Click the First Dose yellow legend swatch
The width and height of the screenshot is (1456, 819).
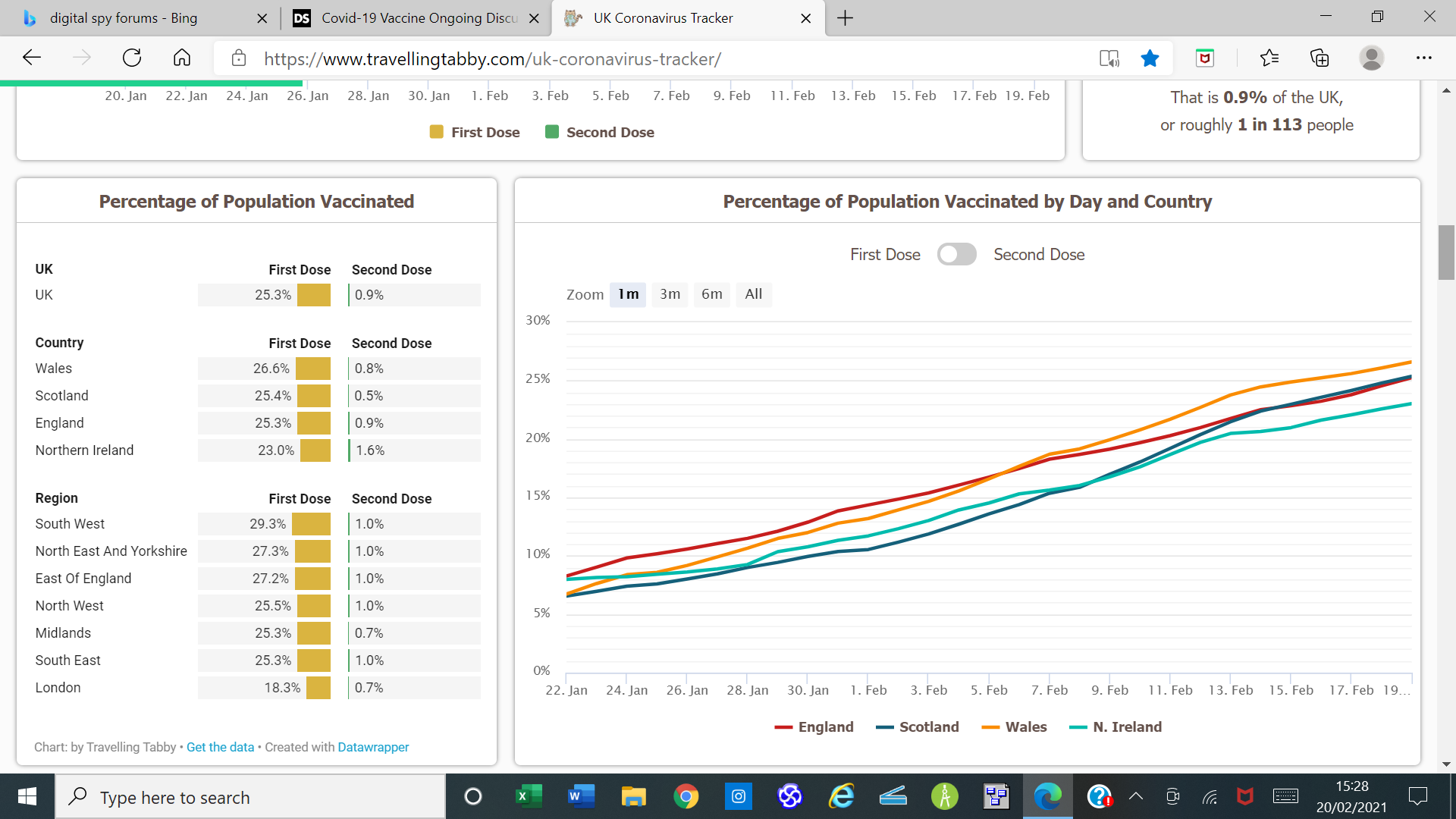click(436, 132)
